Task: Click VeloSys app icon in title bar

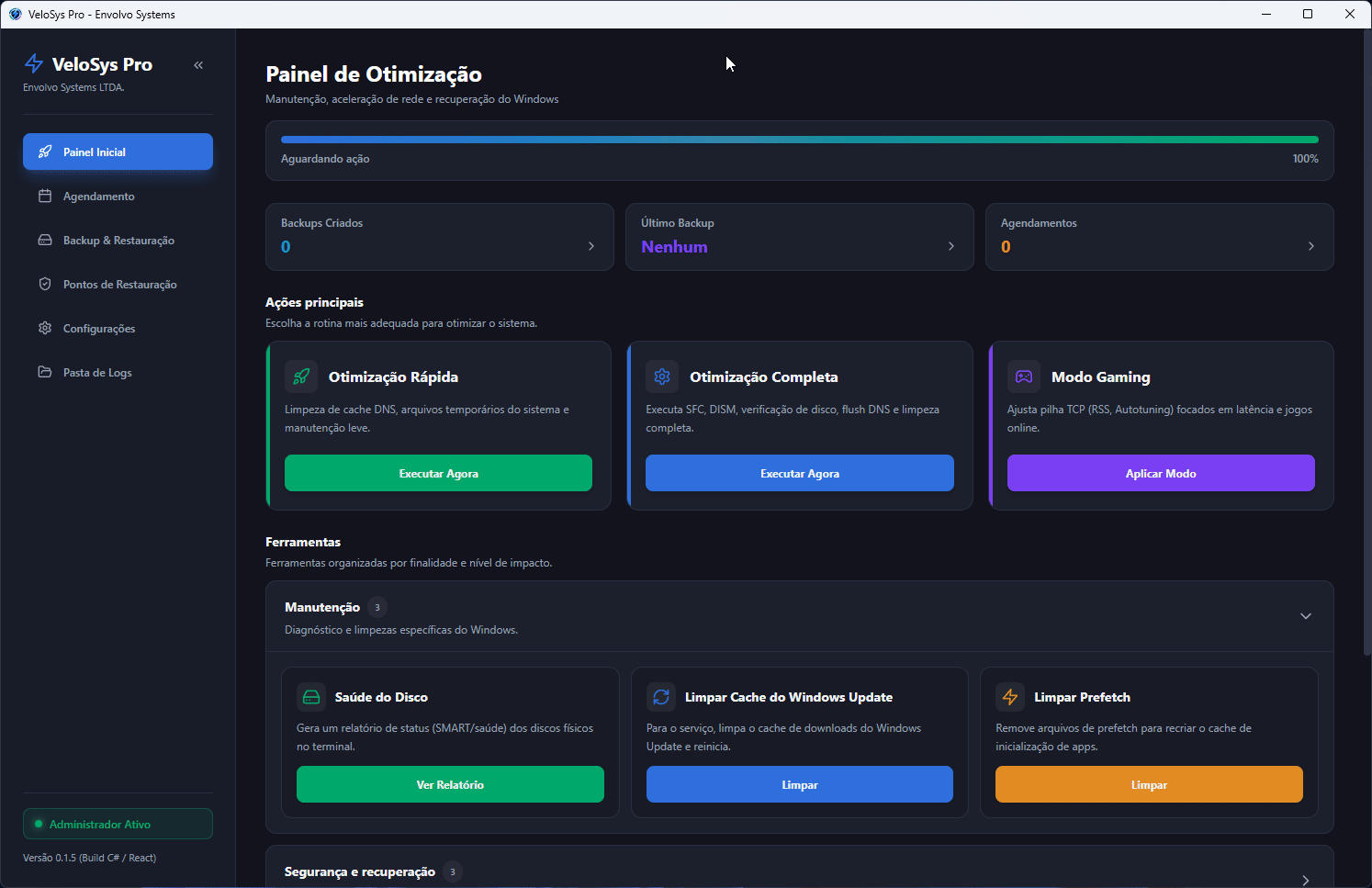Action: coord(15,14)
